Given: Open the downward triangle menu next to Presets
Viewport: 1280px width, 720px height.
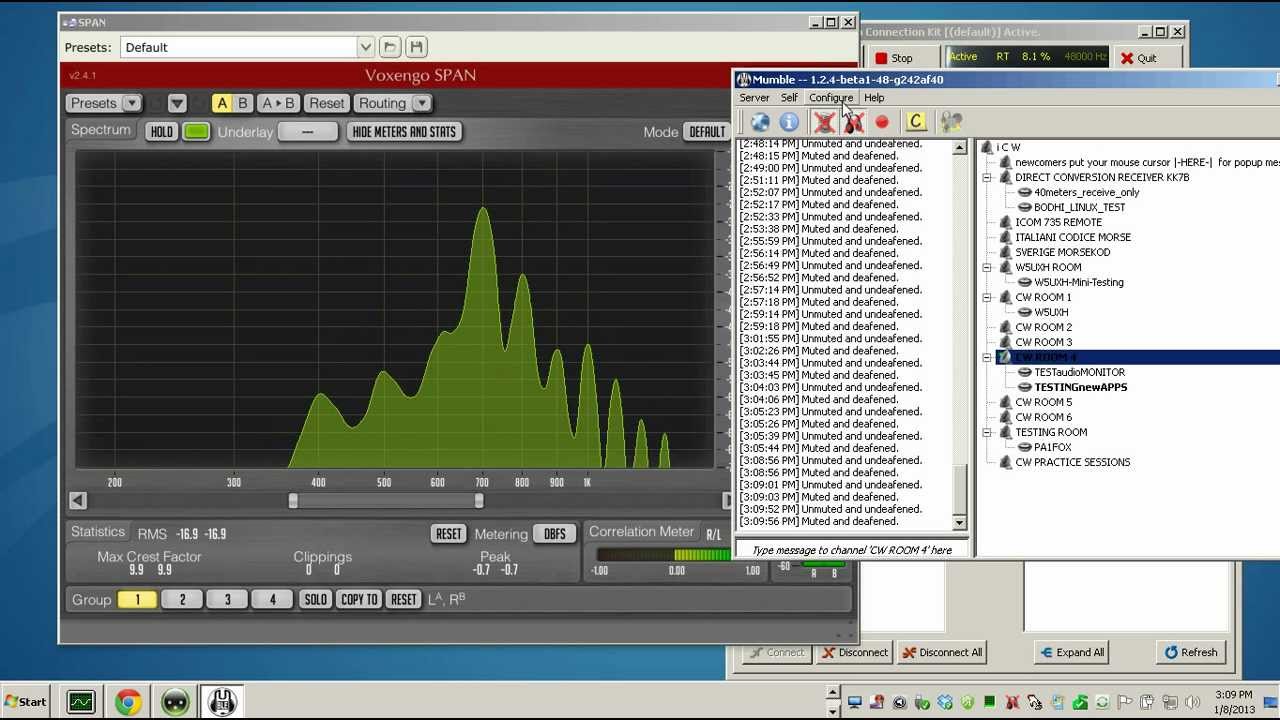Looking at the screenshot, I should (177, 103).
